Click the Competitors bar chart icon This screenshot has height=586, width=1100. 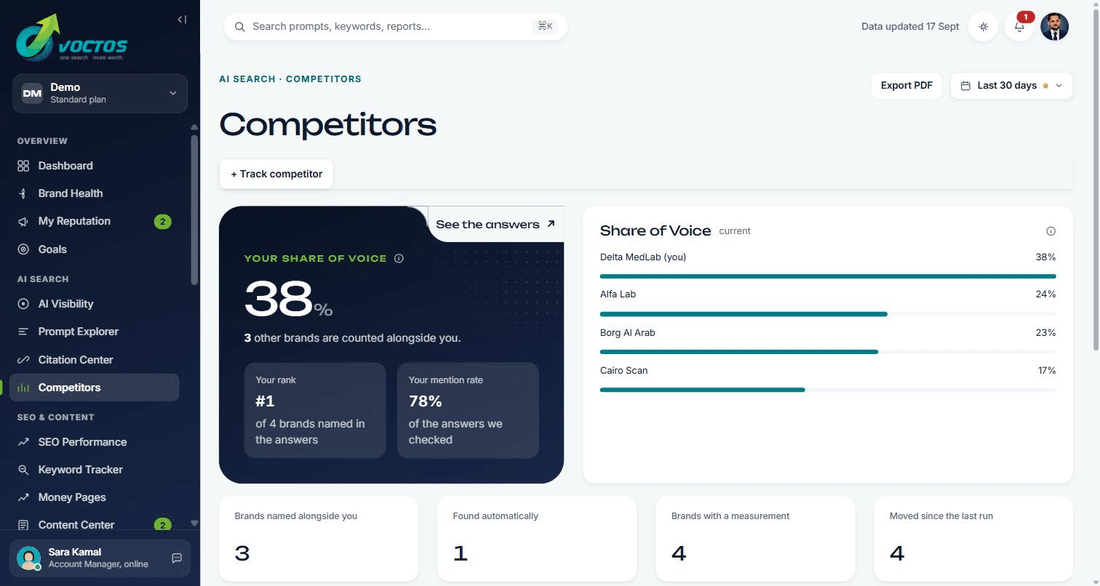coord(23,387)
